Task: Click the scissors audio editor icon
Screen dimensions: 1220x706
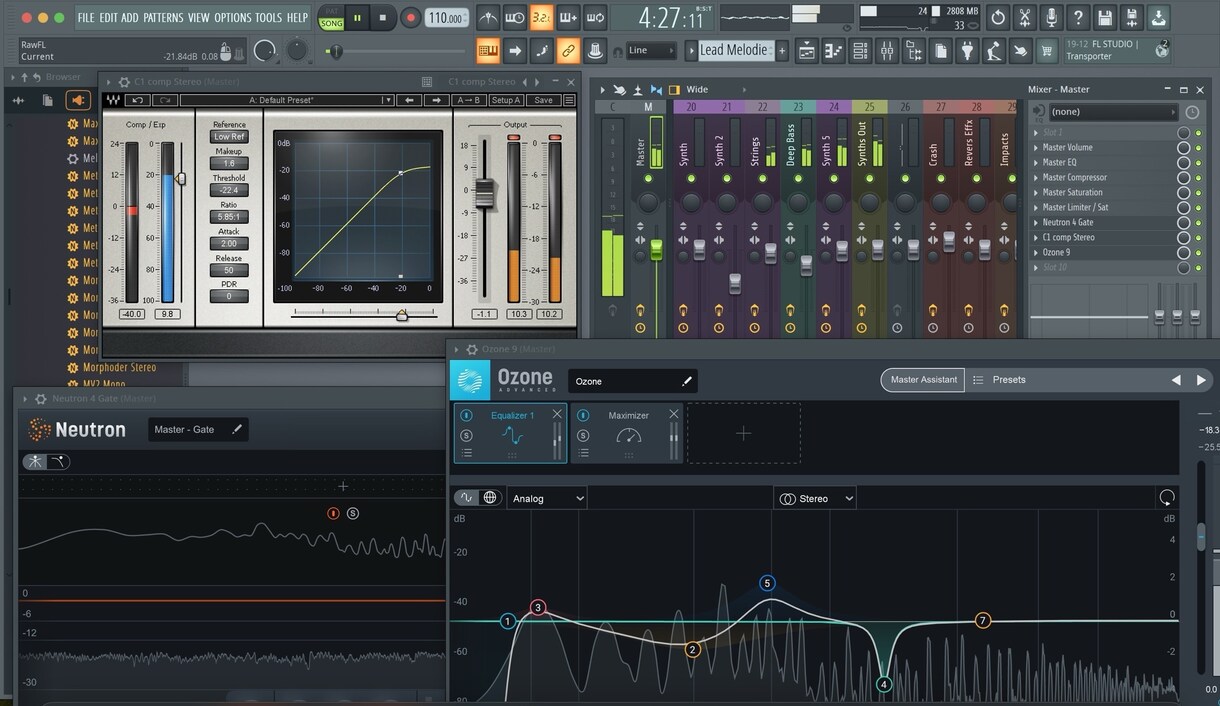Action: pos(1024,17)
